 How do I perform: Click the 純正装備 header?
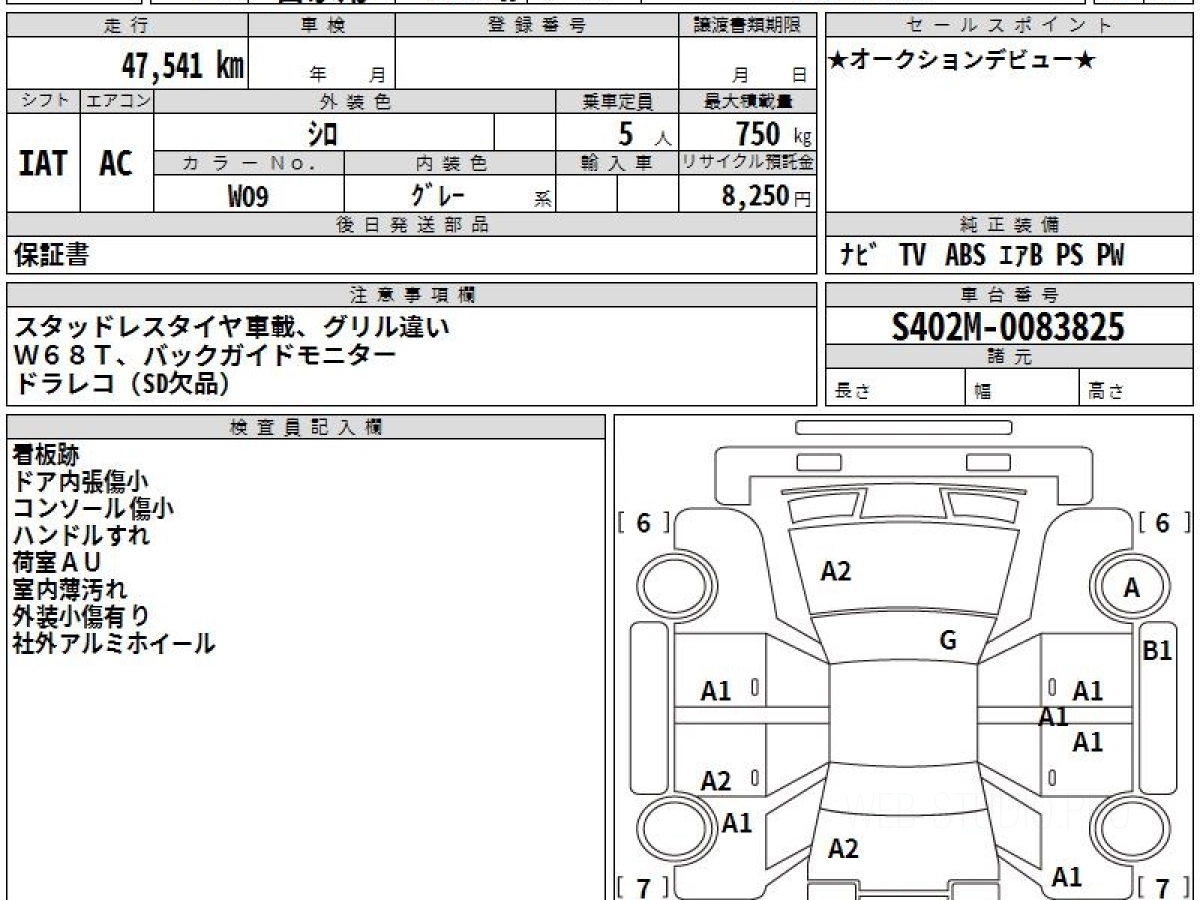(x=1010, y=225)
